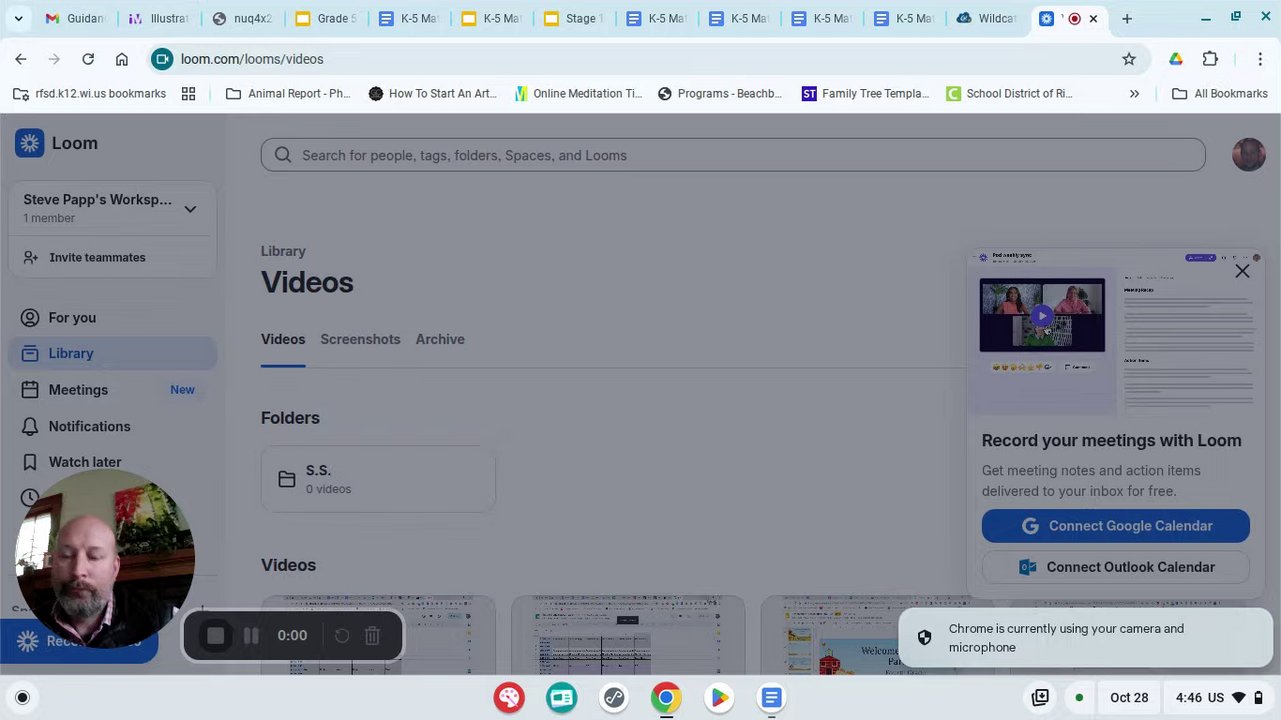Click Invite teammates
The image size is (1281, 720).
click(x=97, y=258)
